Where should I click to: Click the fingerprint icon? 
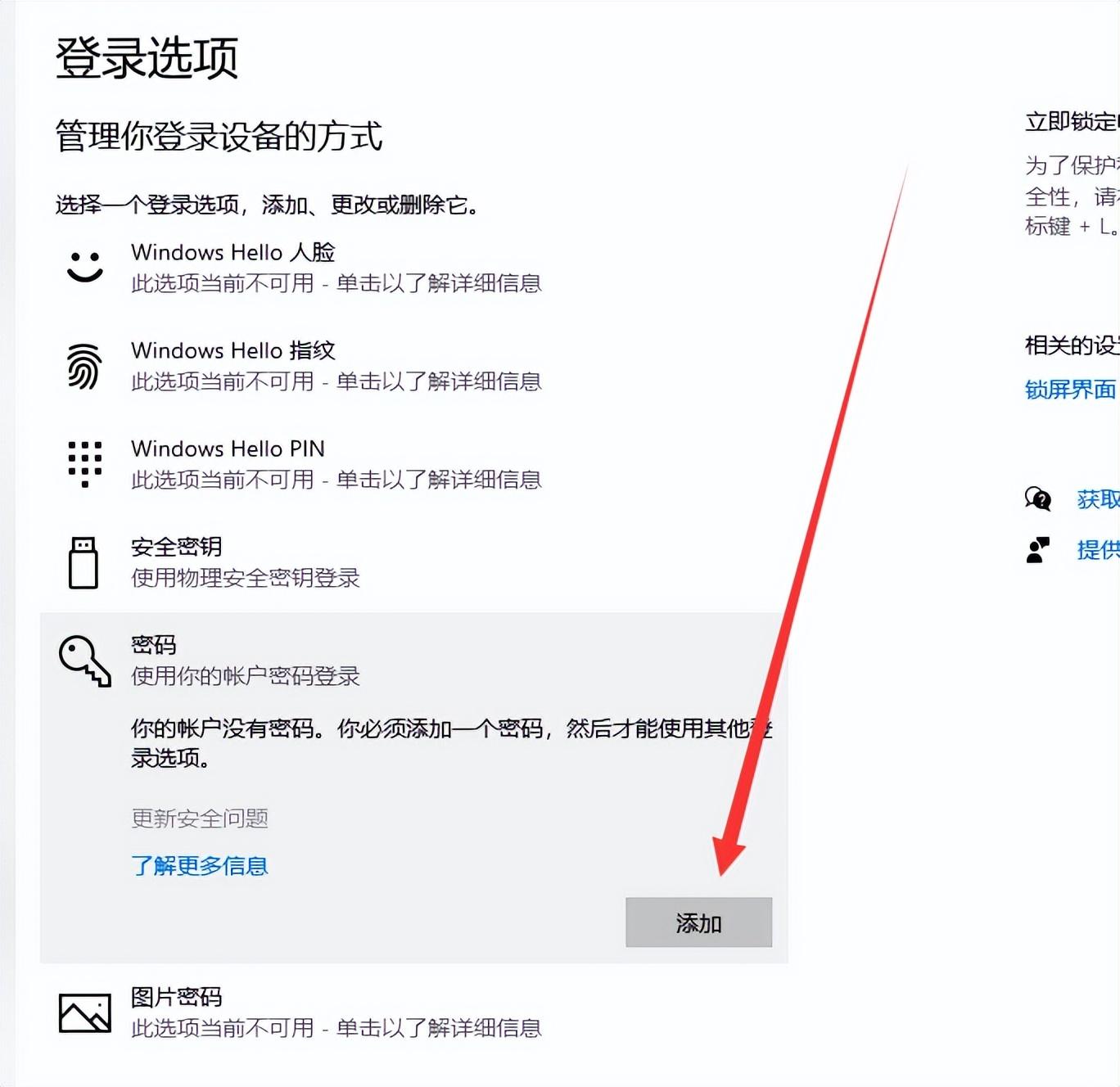(84, 366)
